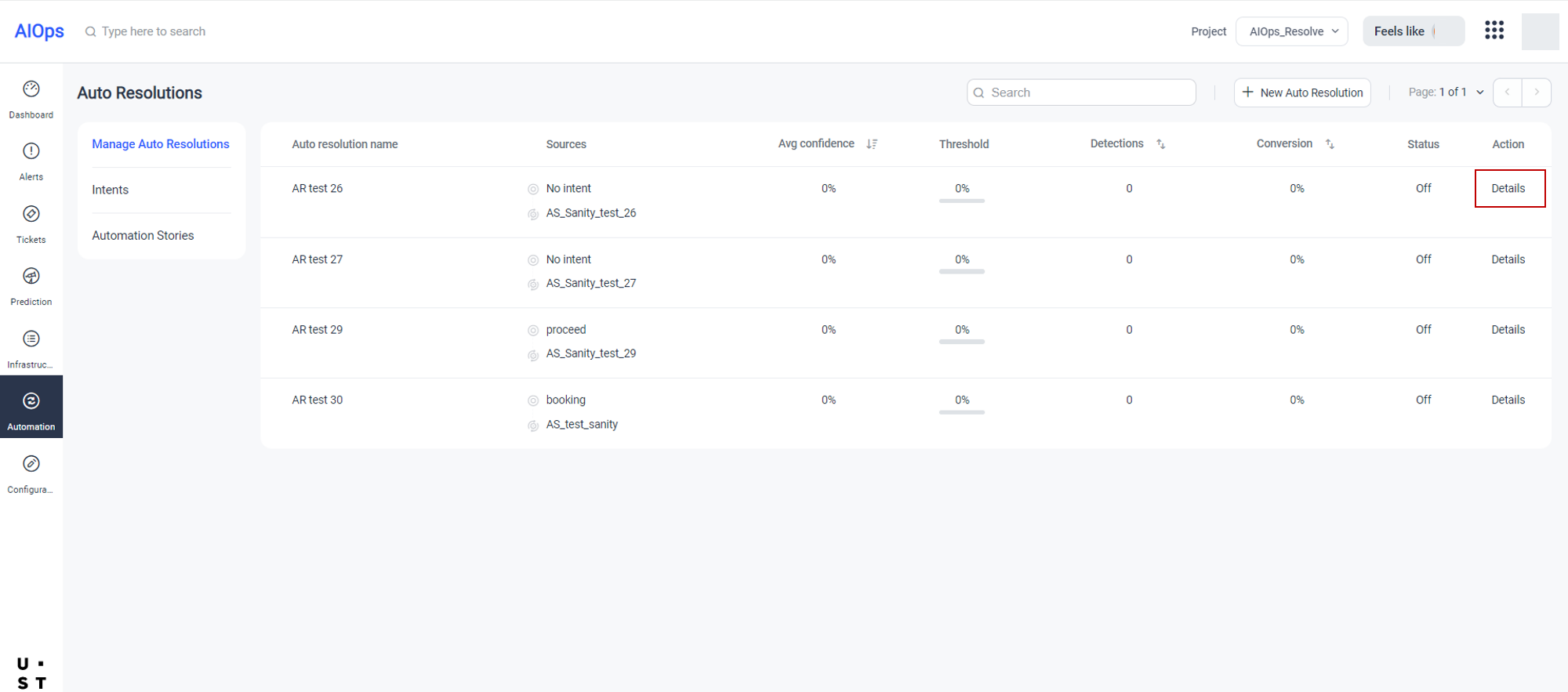Open the Tickets section icon

pos(31,214)
